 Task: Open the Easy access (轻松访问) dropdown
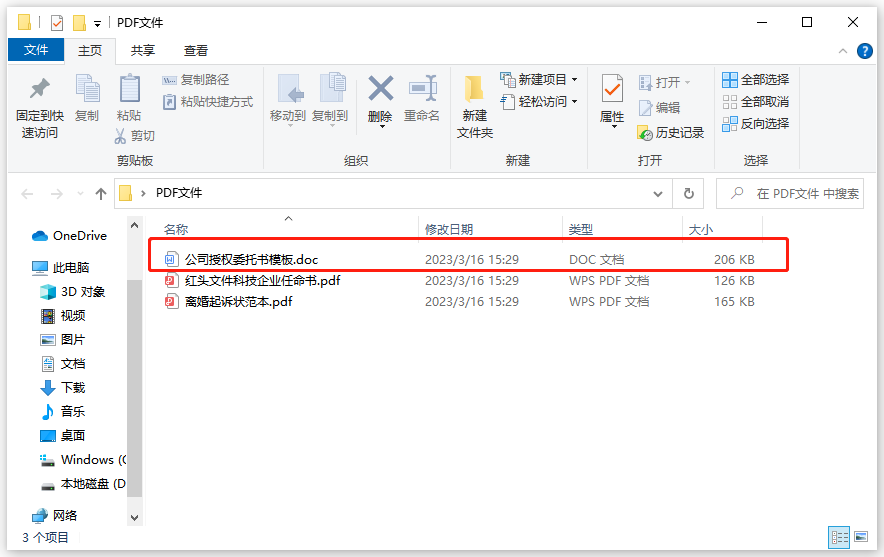[x=538, y=102]
